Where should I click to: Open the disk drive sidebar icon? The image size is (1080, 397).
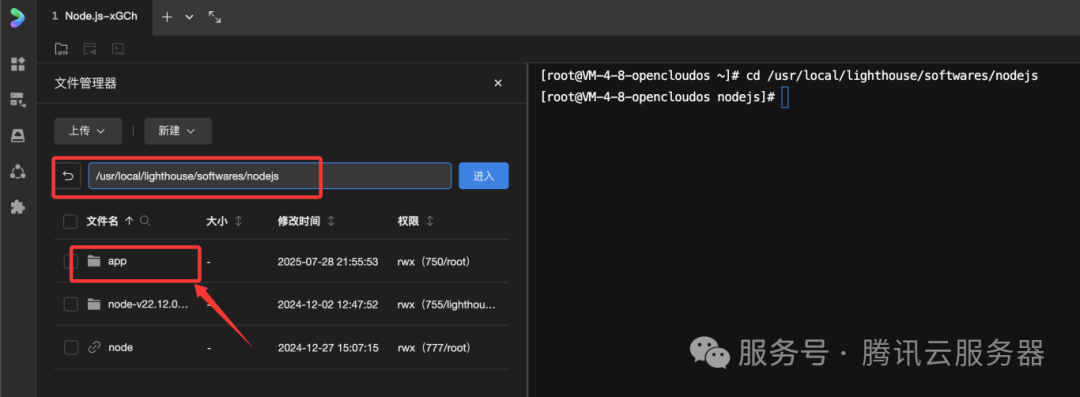click(18, 136)
